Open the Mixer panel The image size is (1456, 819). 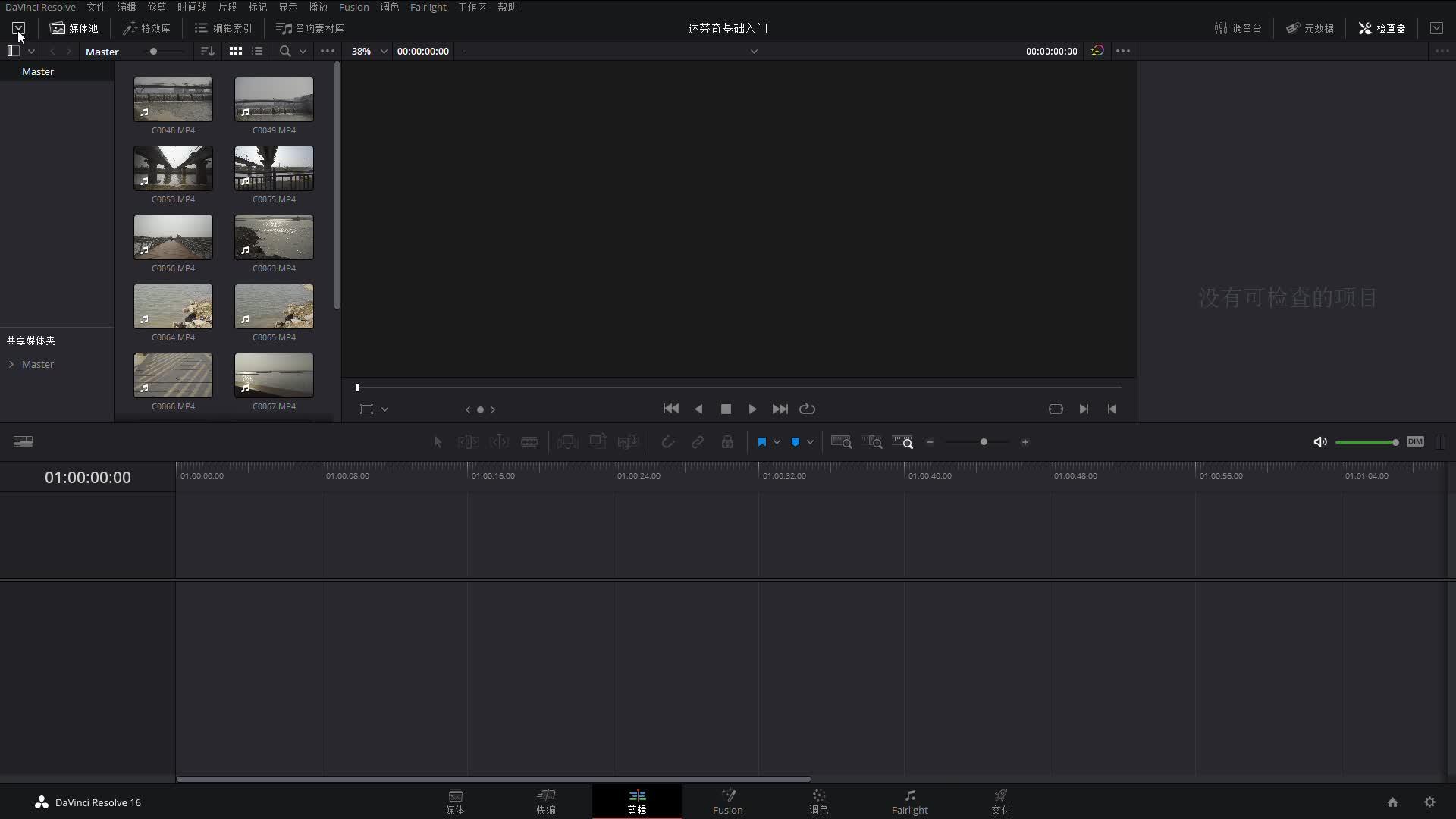[x=1238, y=28]
